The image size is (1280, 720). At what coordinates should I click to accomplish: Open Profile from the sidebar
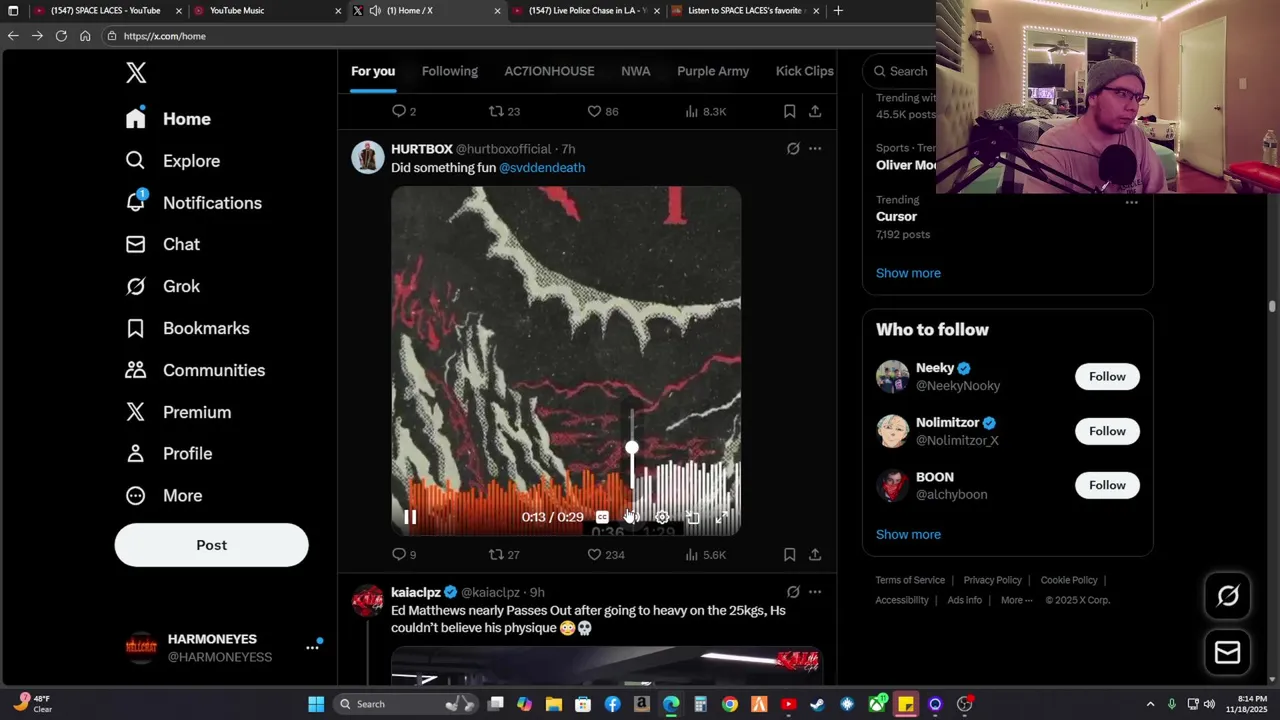coord(168,454)
